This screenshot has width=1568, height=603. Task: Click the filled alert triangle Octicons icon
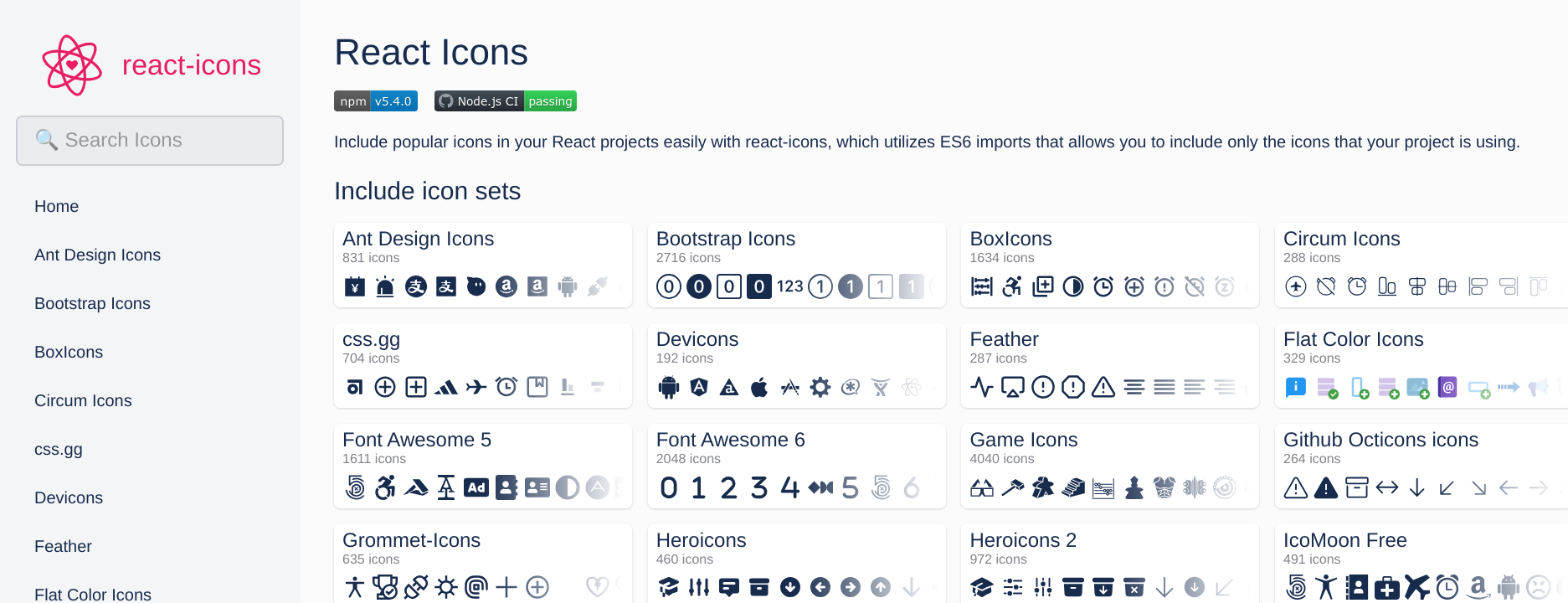coord(1326,487)
